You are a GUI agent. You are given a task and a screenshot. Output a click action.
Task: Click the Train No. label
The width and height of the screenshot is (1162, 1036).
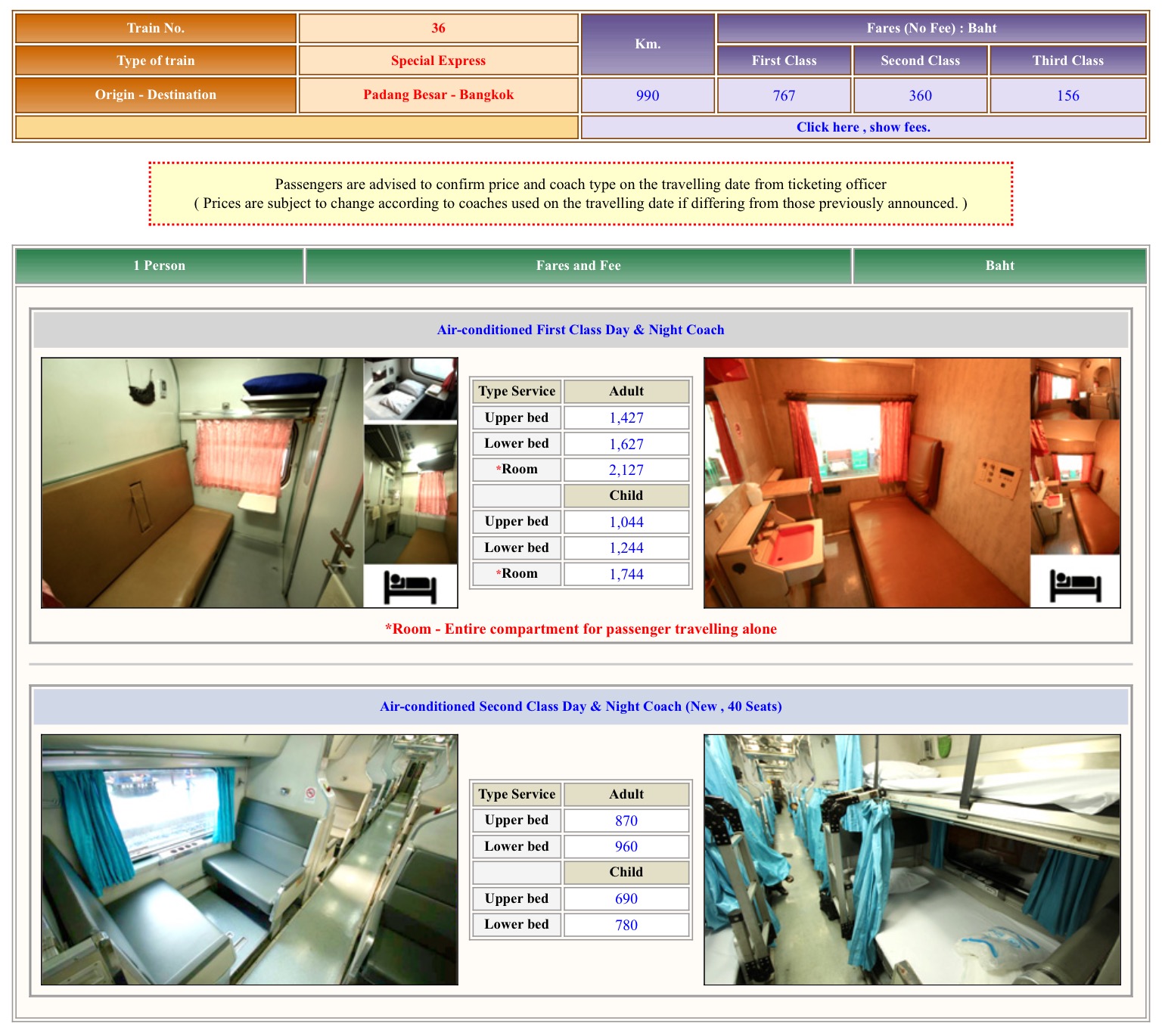pyautogui.click(x=156, y=28)
